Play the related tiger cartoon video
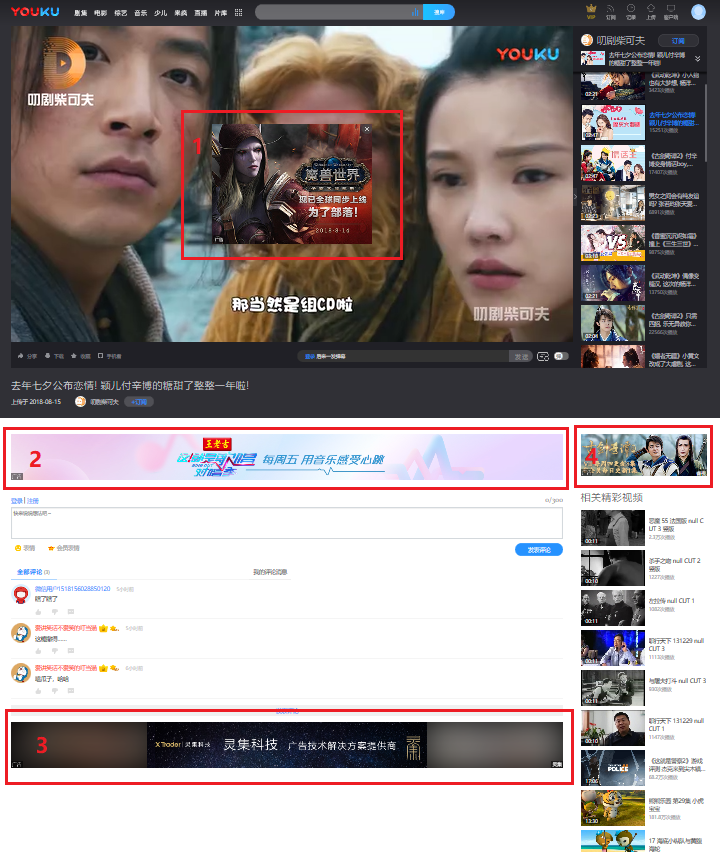The image size is (720, 852). pos(612,808)
